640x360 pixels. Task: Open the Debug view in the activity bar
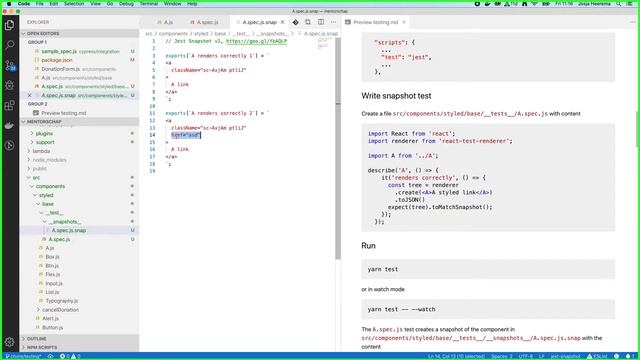coord(9,85)
